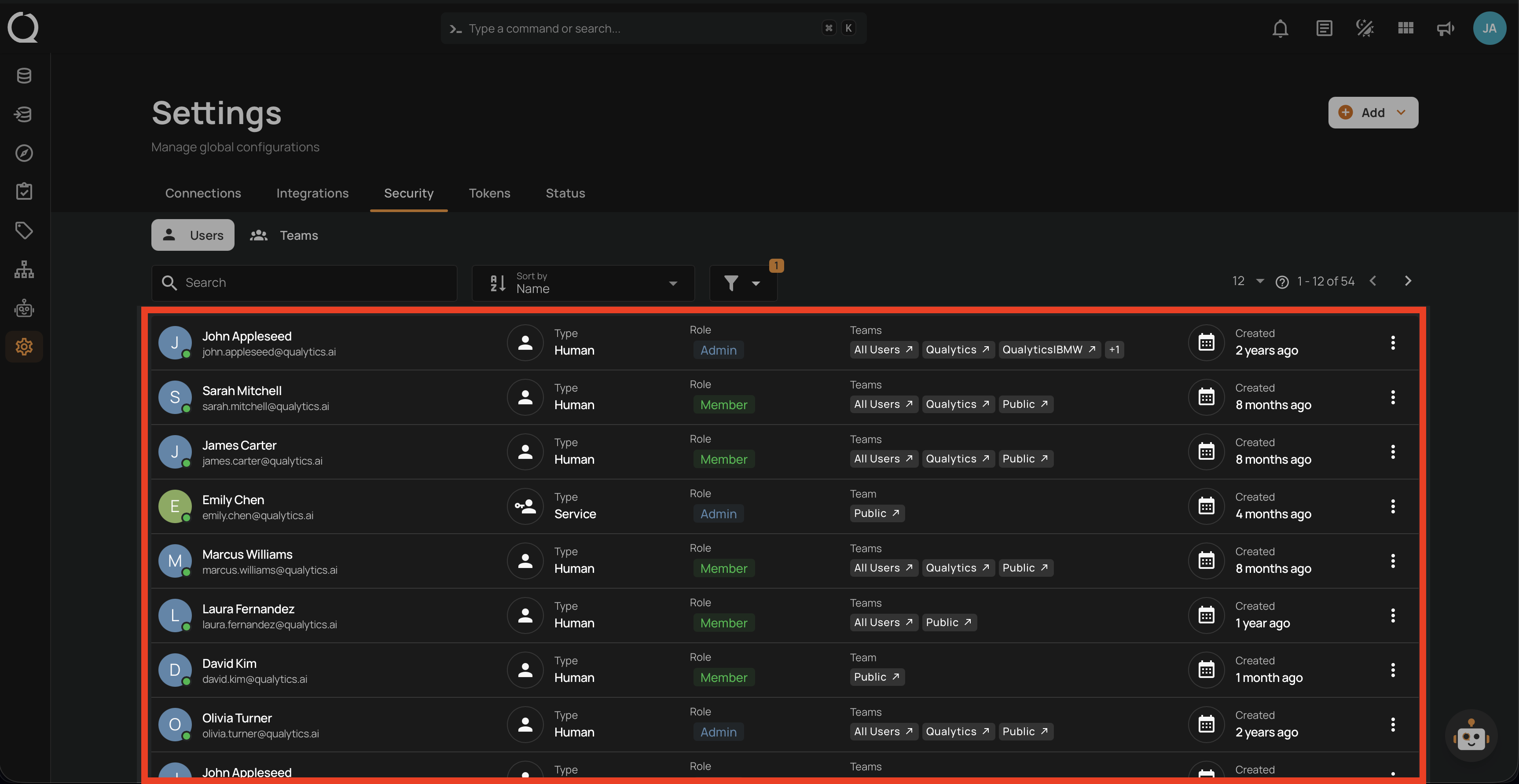Open the Datastores icon in the sidebar
Screen dimensions: 1519x784
[24, 76]
